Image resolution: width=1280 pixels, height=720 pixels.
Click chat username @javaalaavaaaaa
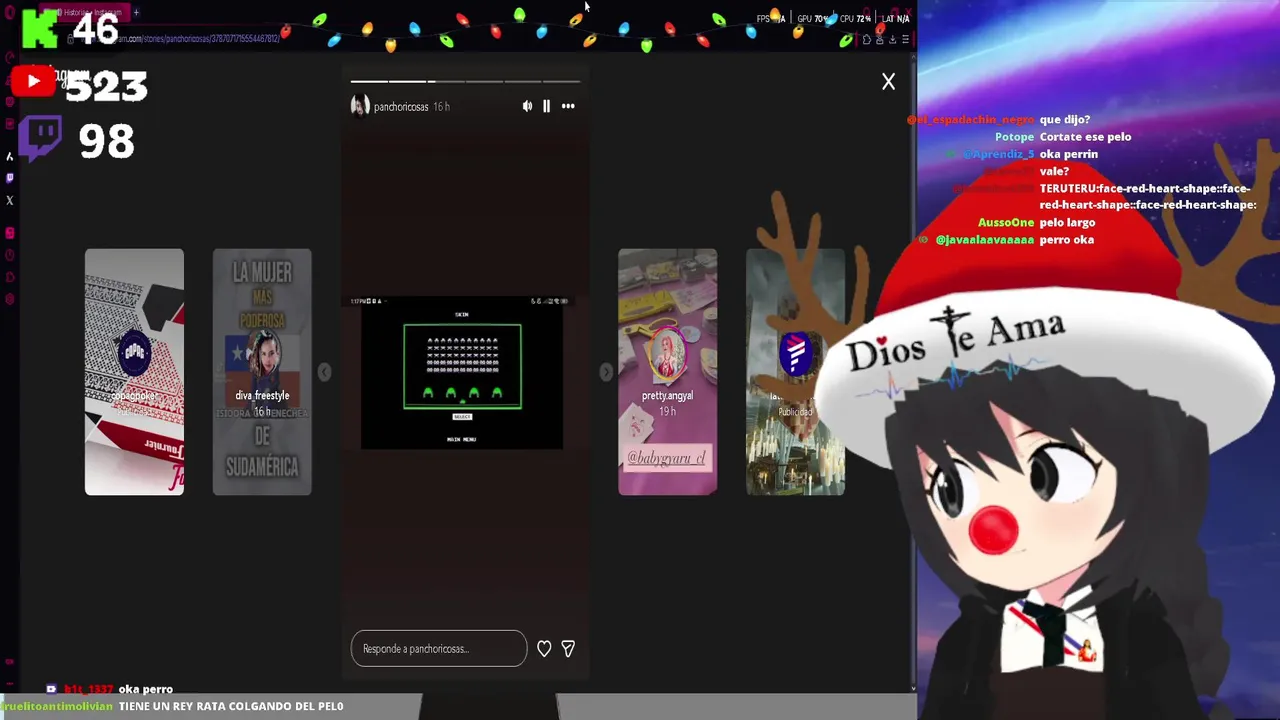coord(985,240)
